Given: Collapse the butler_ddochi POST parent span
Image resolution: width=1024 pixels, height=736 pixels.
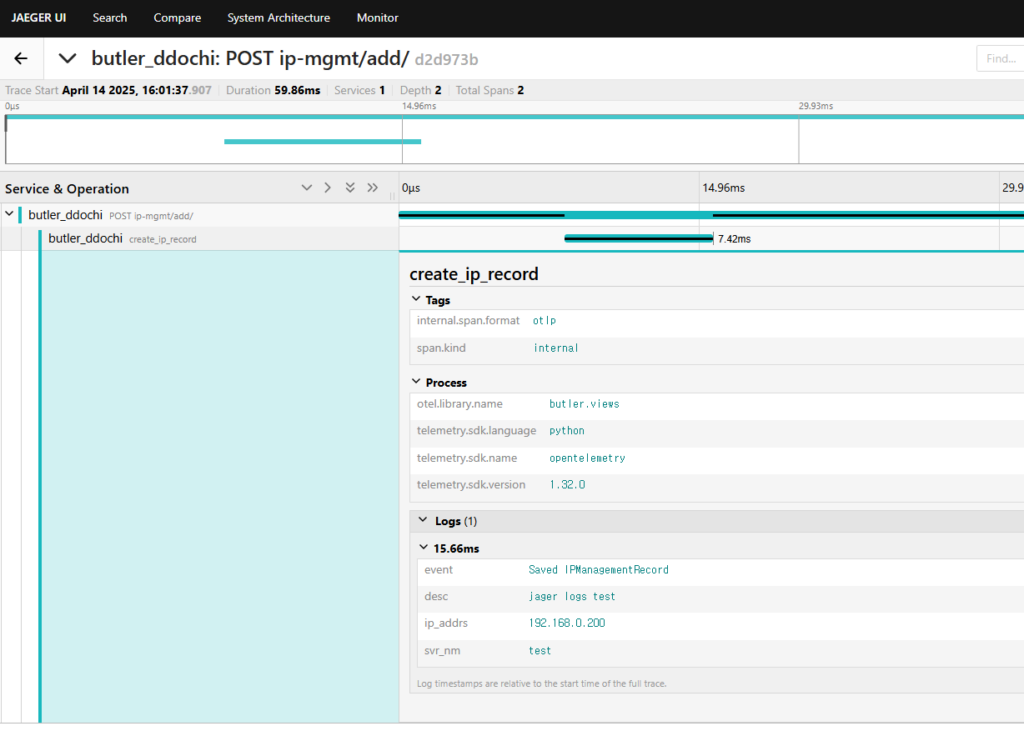Looking at the screenshot, I should [9, 214].
